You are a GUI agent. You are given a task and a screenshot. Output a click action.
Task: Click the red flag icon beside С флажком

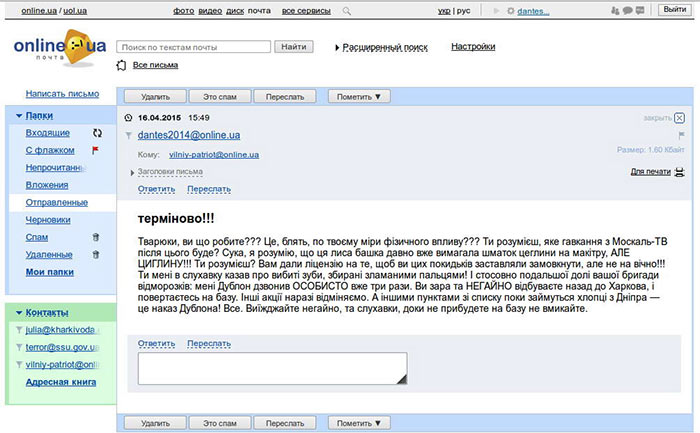pos(95,150)
